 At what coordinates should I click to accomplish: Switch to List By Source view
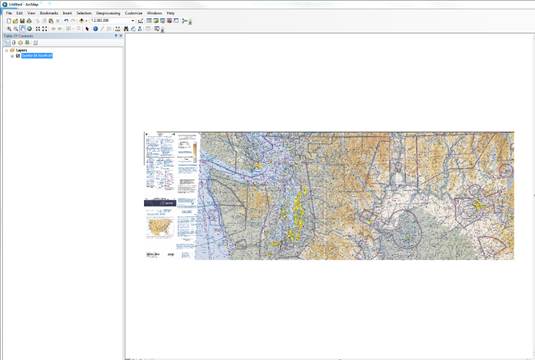click(14, 43)
